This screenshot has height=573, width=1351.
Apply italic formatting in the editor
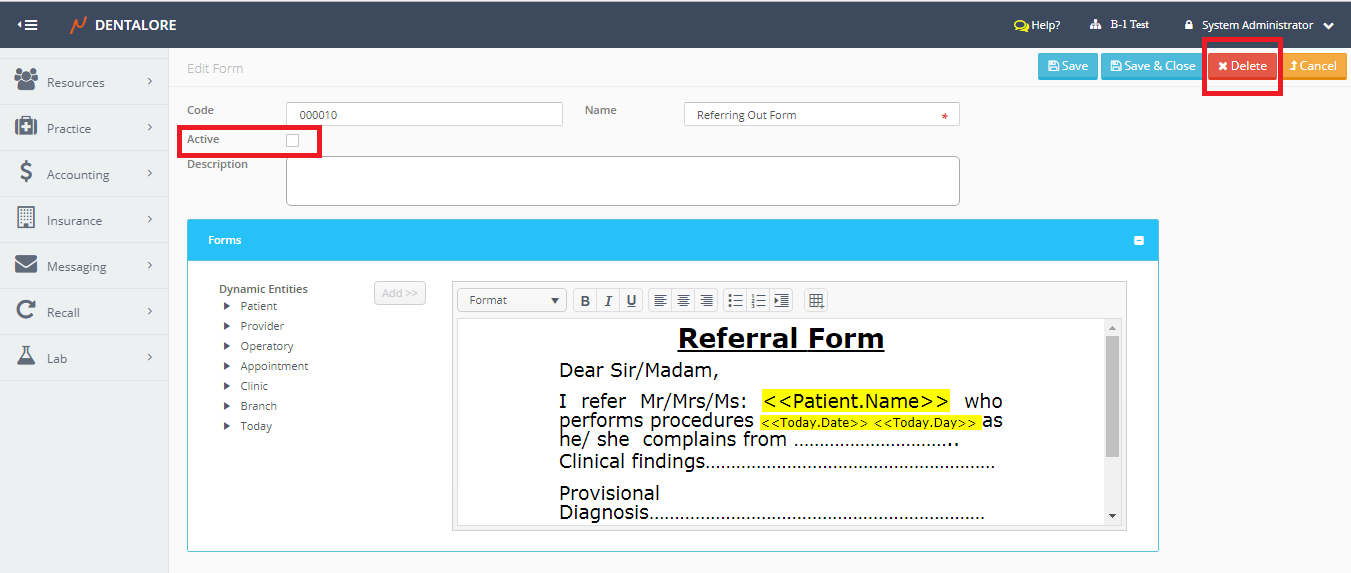(608, 301)
